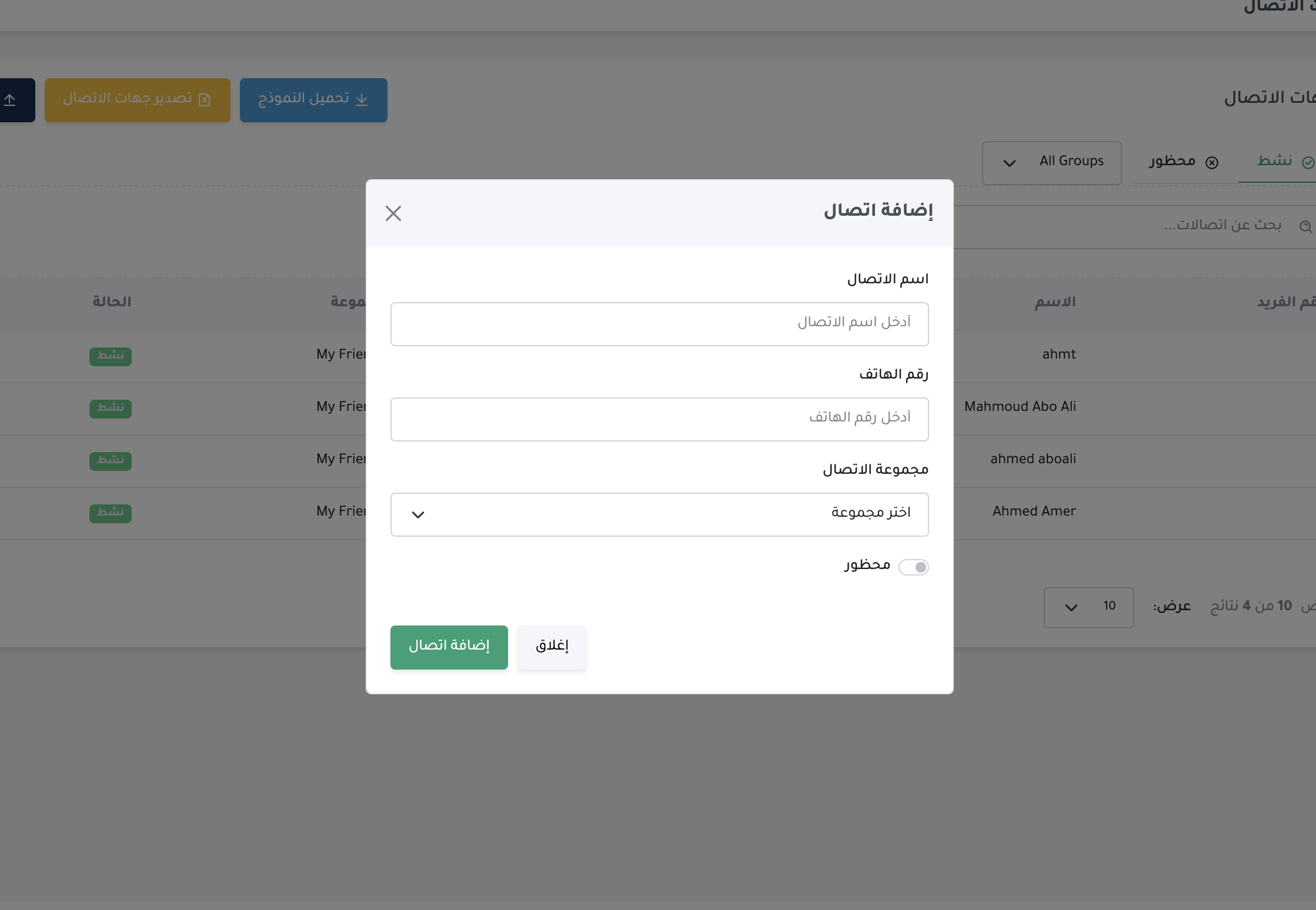
Task: Click the X-circle icon beside محظور filter
Action: tap(1213, 162)
